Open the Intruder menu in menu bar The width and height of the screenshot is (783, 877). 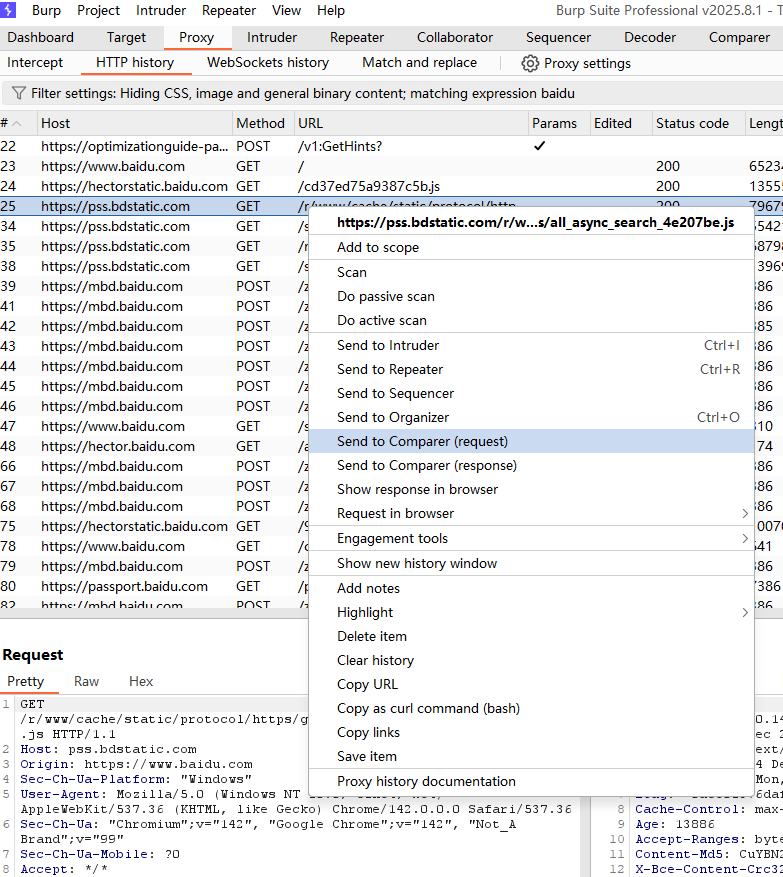161,11
